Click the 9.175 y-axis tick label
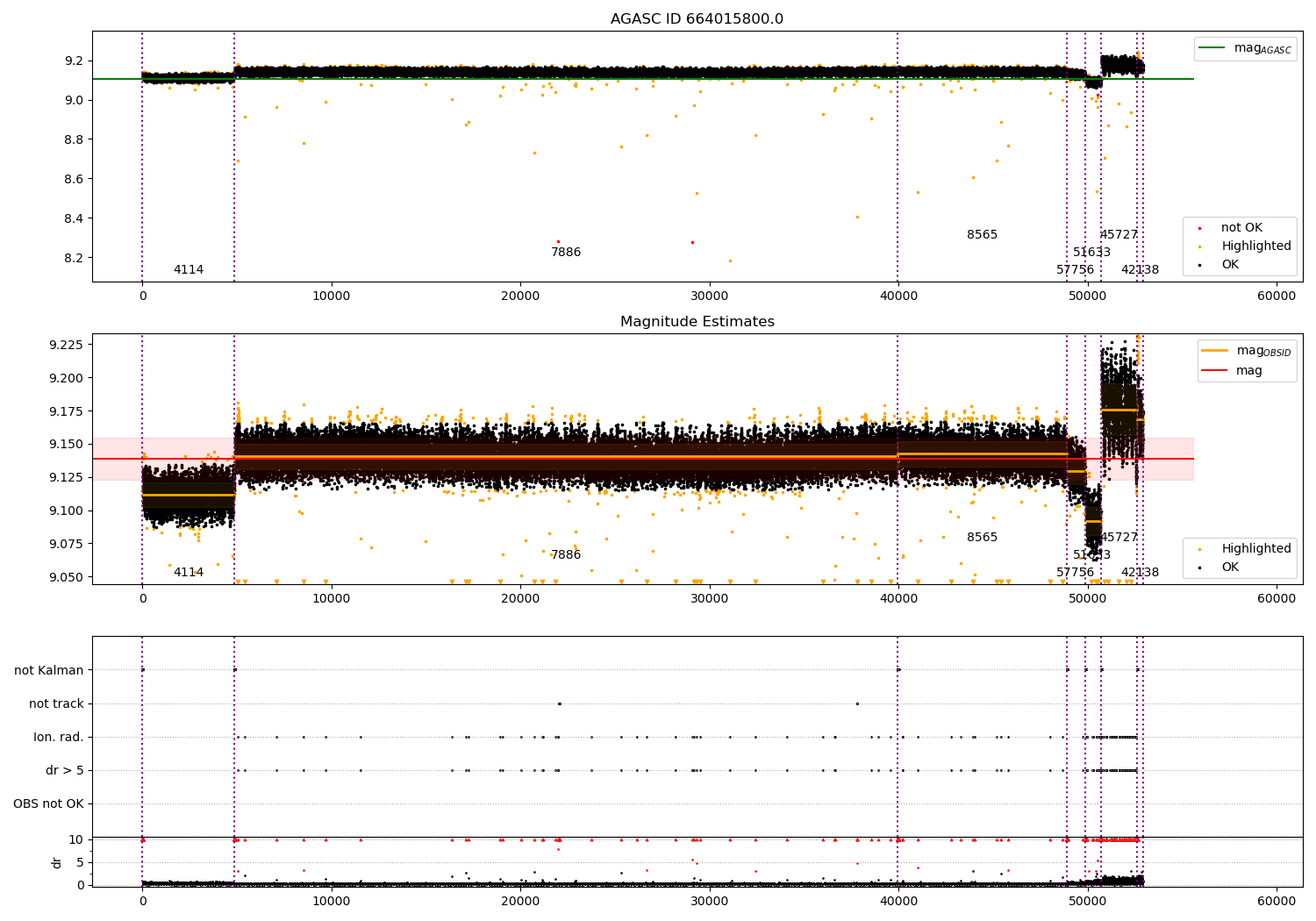Viewport: 1316px width, 921px height. [x=67, y=411]
